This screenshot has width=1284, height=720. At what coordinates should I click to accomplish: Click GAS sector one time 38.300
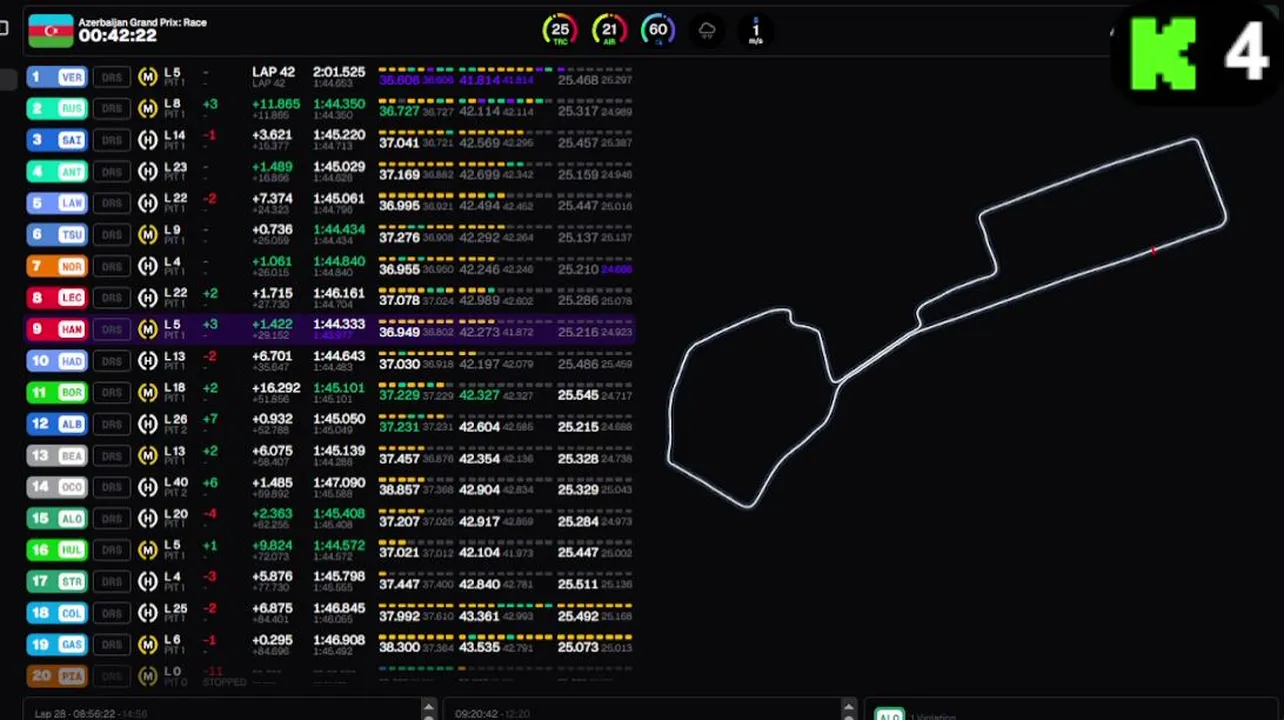[x=399, y=647]
